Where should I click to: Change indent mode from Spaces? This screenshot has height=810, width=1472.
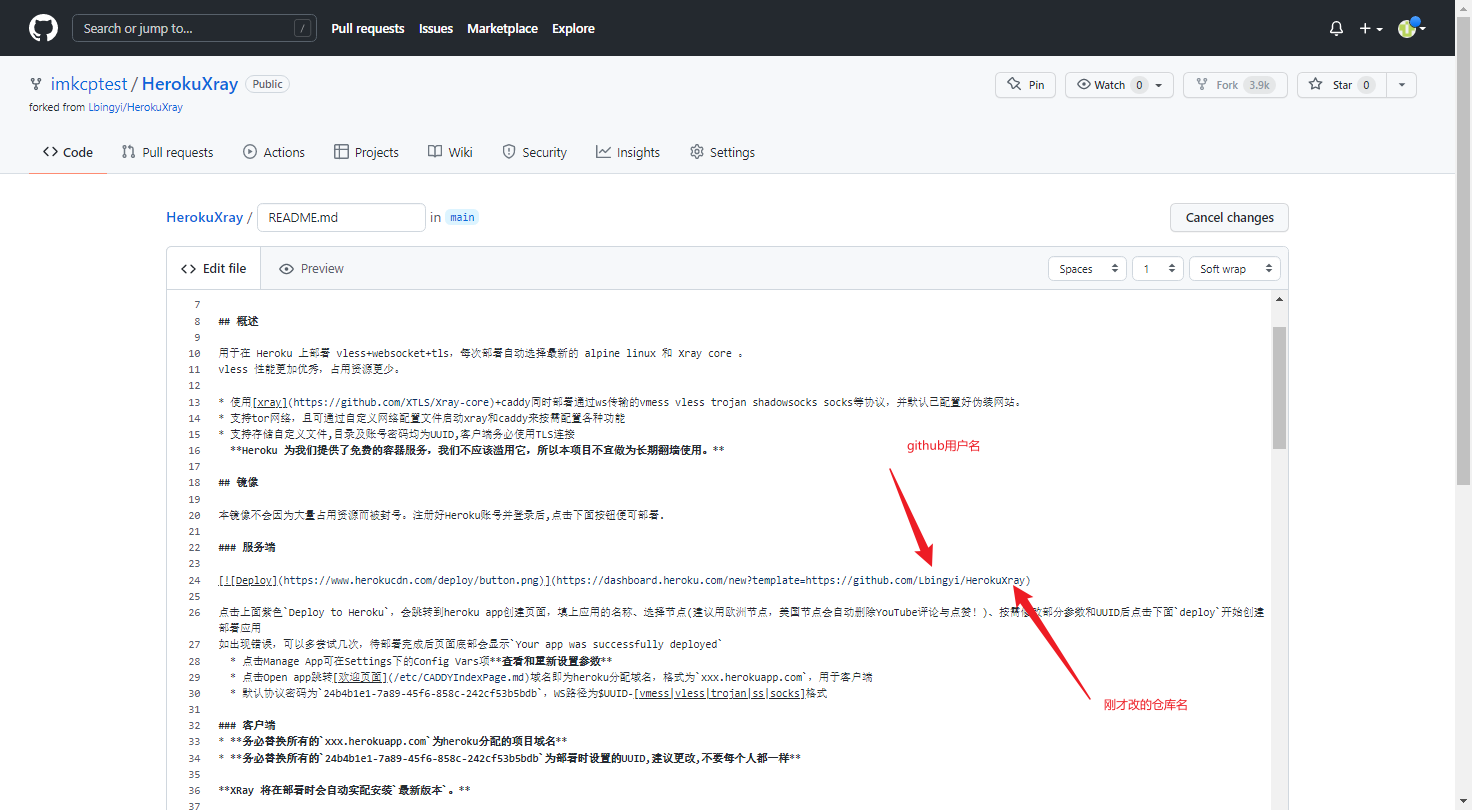tap(1086, 269)
